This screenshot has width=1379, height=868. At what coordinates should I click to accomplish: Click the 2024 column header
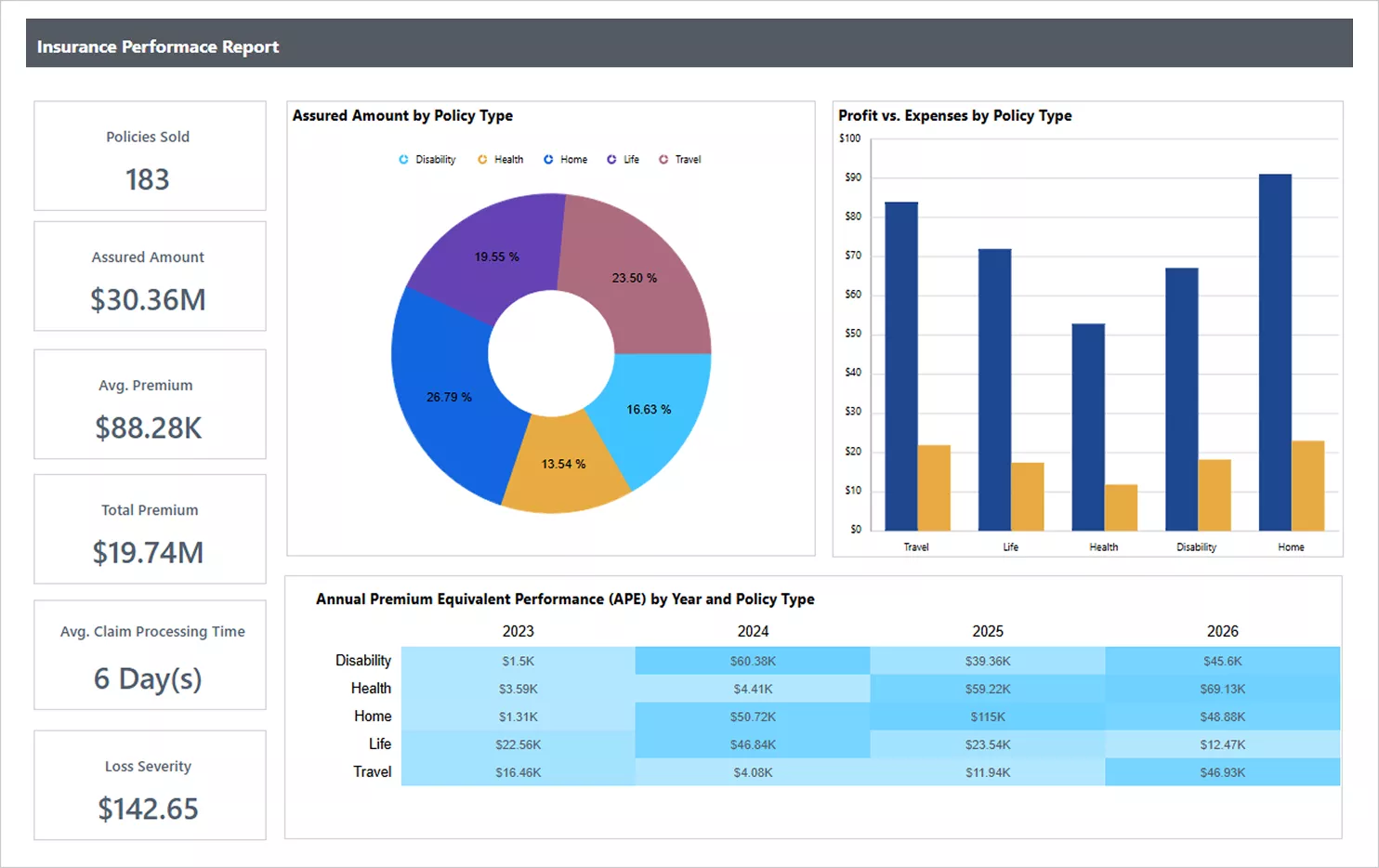(753, 631)
